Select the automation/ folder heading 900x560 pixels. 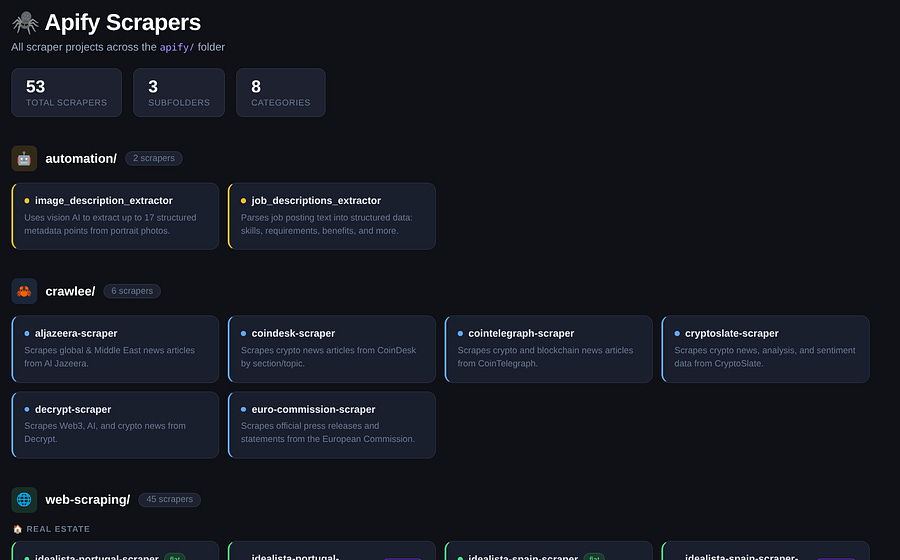(81, 158)
